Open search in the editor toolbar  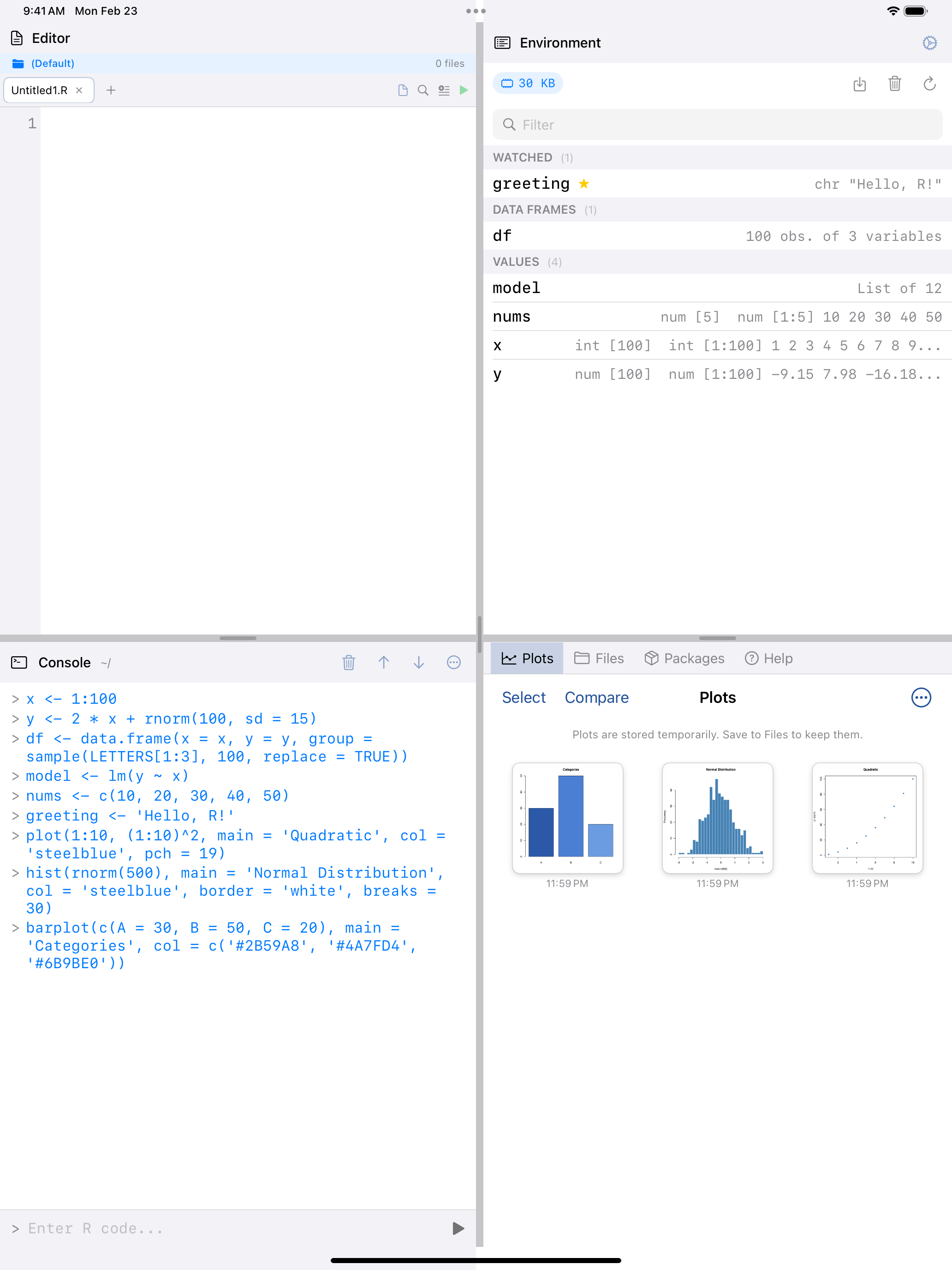point(422,90)
